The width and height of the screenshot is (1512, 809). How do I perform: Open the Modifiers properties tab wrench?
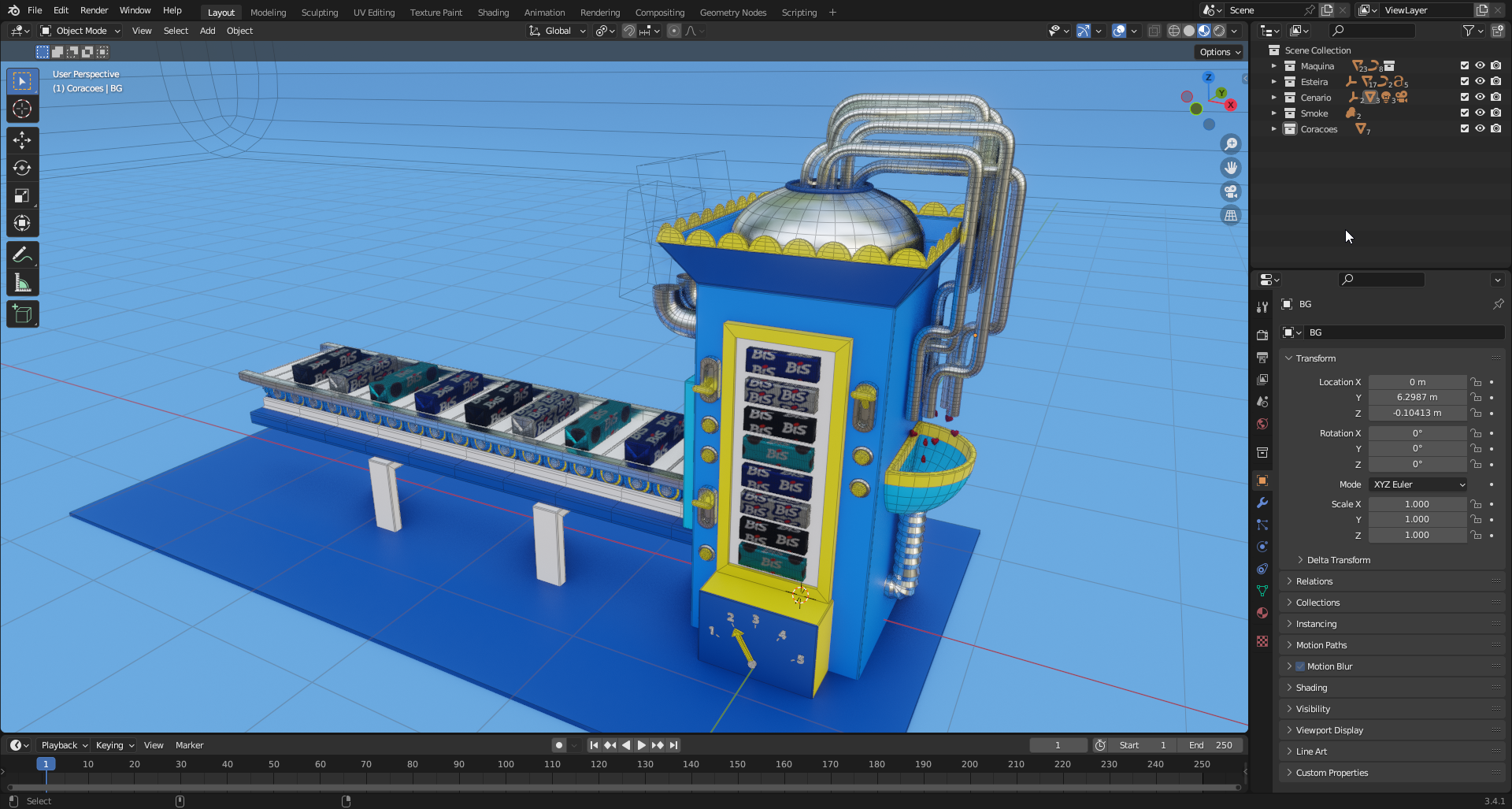point(1262,503)
